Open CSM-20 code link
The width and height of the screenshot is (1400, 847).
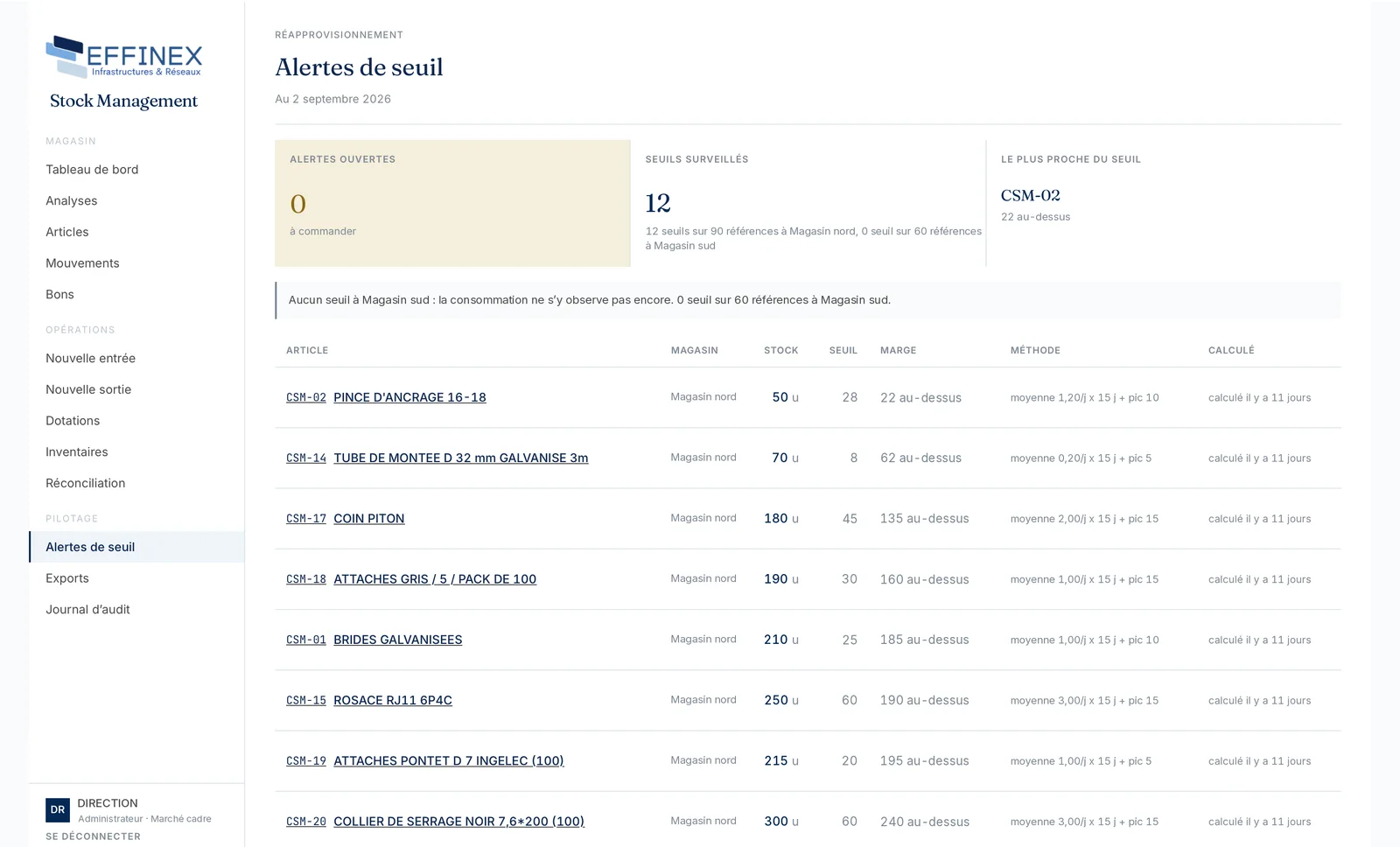tap(306, 822)
